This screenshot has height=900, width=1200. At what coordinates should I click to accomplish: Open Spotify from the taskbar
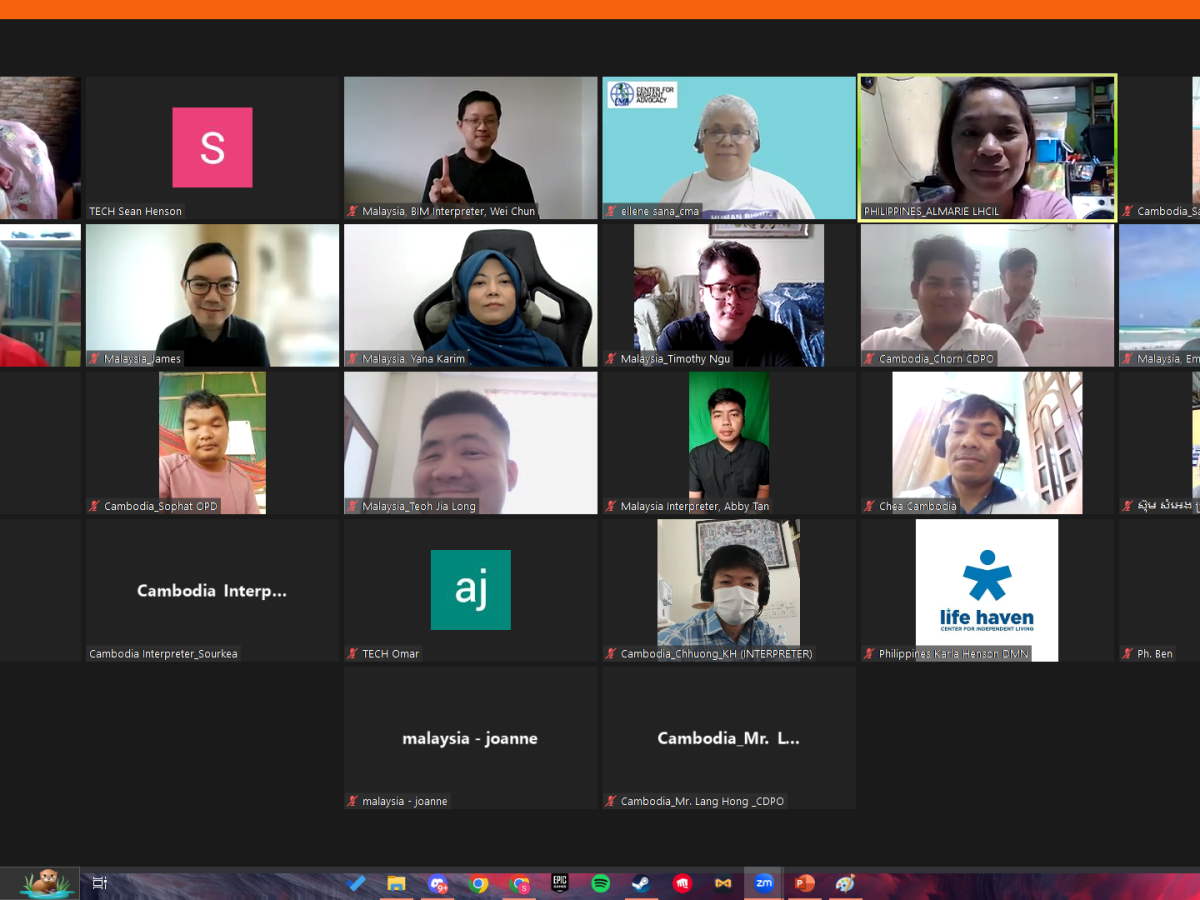tap(600, 884)
